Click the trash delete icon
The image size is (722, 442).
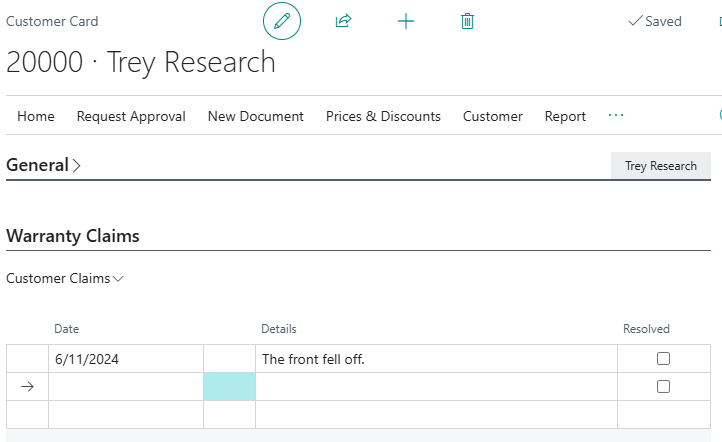tap(467, 21)
